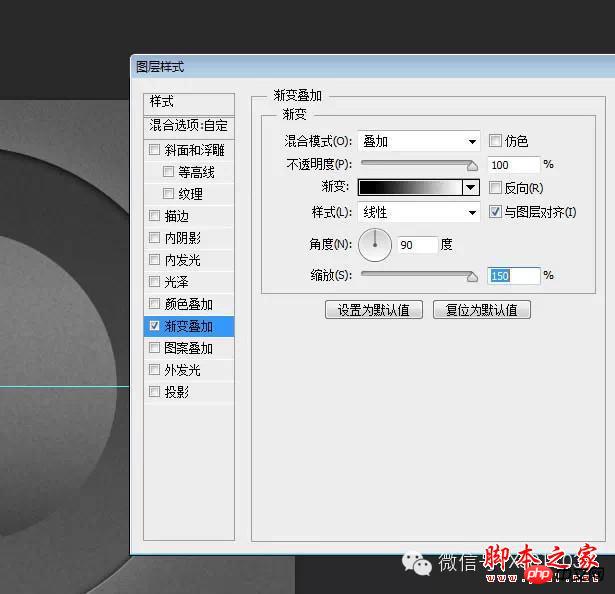This screenshot has width=615, height=594.
Task: Select the 投影 style entry label
Action: (176, 392)
